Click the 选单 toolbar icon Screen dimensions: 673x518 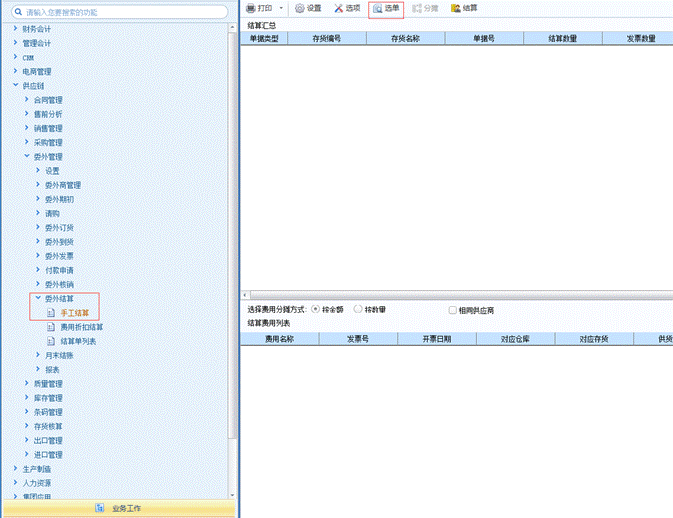[x=378, y=8]
